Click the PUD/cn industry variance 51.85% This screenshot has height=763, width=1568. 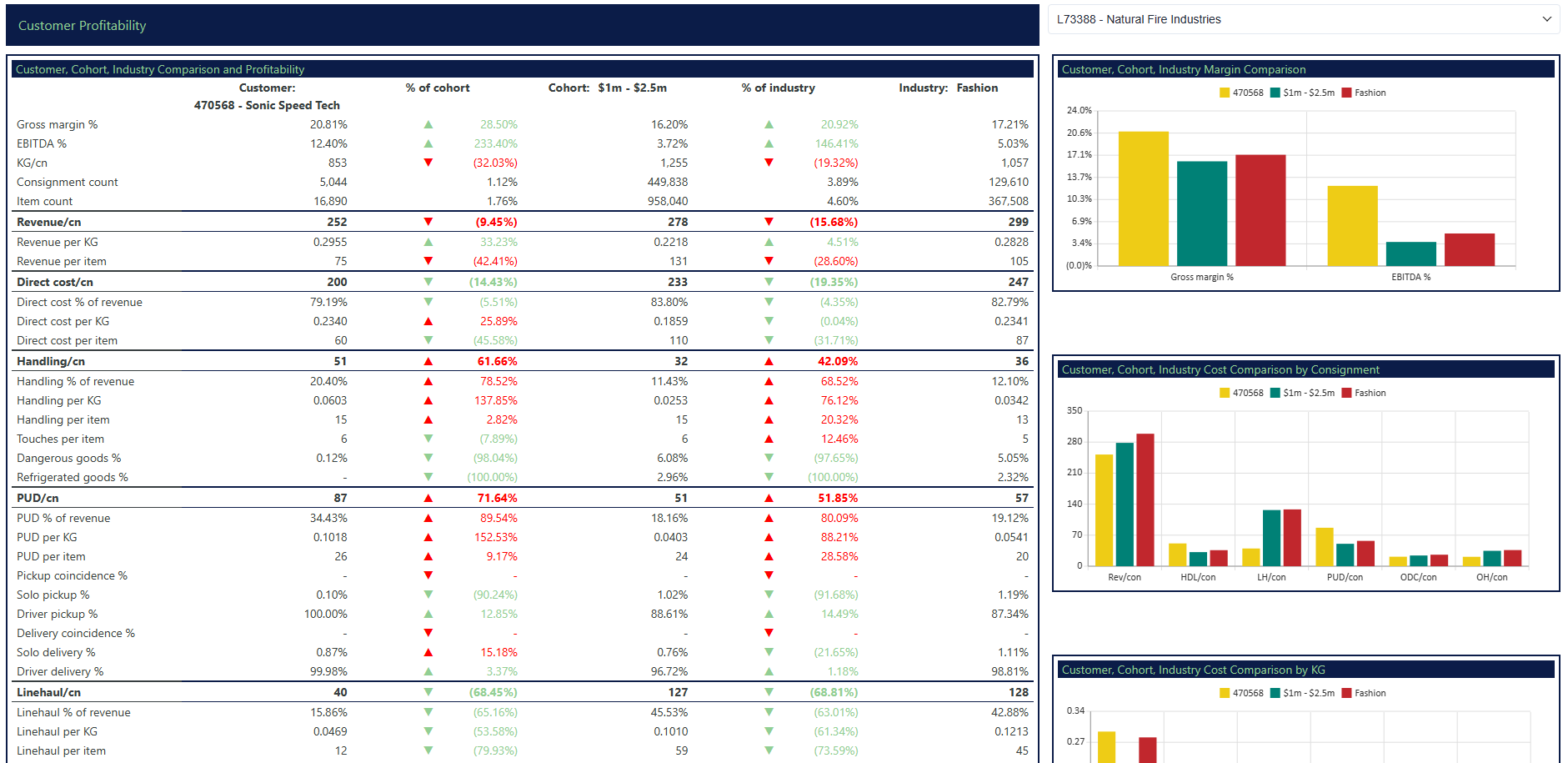[838, 498]
